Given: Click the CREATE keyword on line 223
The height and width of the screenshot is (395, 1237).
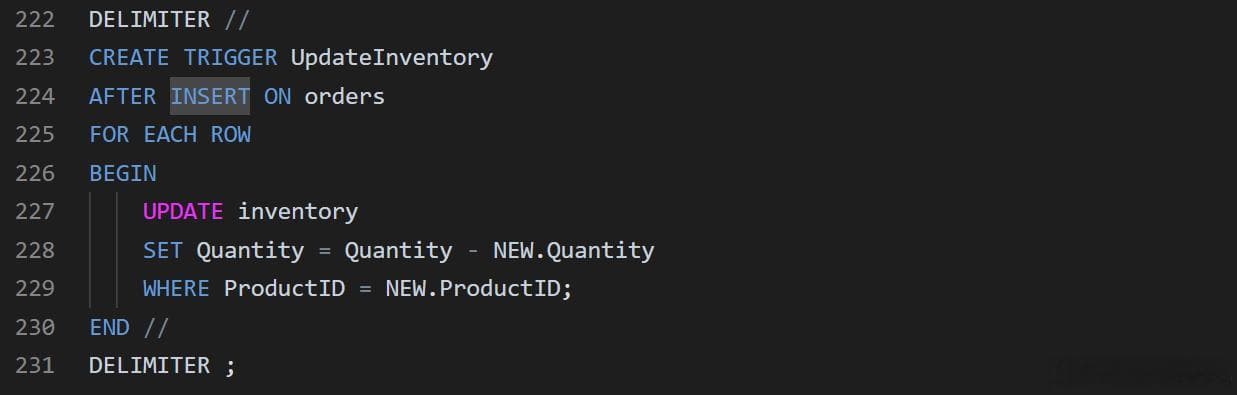Looking at the screenshot, I should 130,58.
